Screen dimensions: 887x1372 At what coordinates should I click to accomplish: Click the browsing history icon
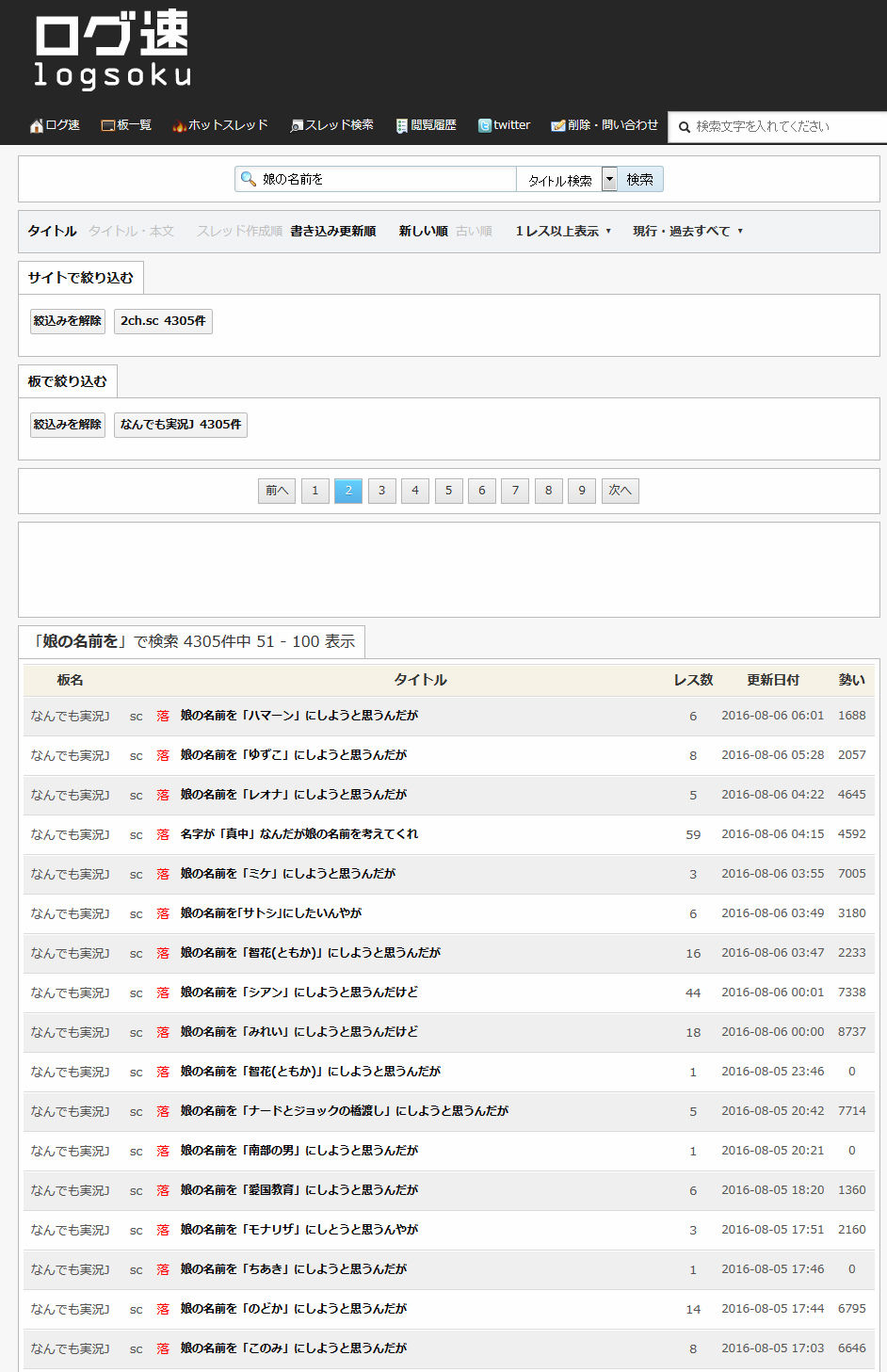pyautogui.click(x=402, y=126)
